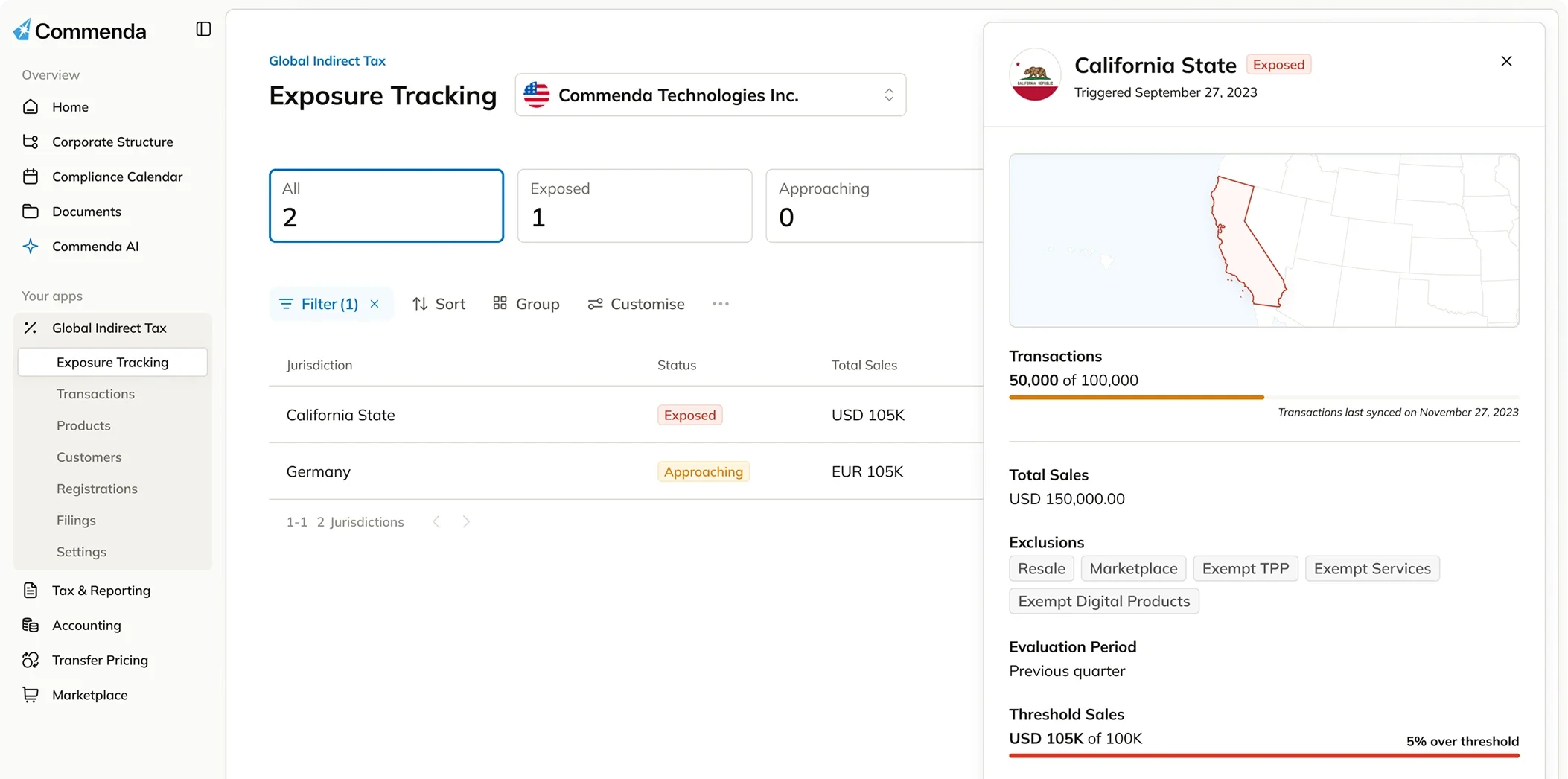Collapse the sidebar using panel toggle icon
Image resolution: width=1568 pixels, height=779 pixels.
(203, 29)
